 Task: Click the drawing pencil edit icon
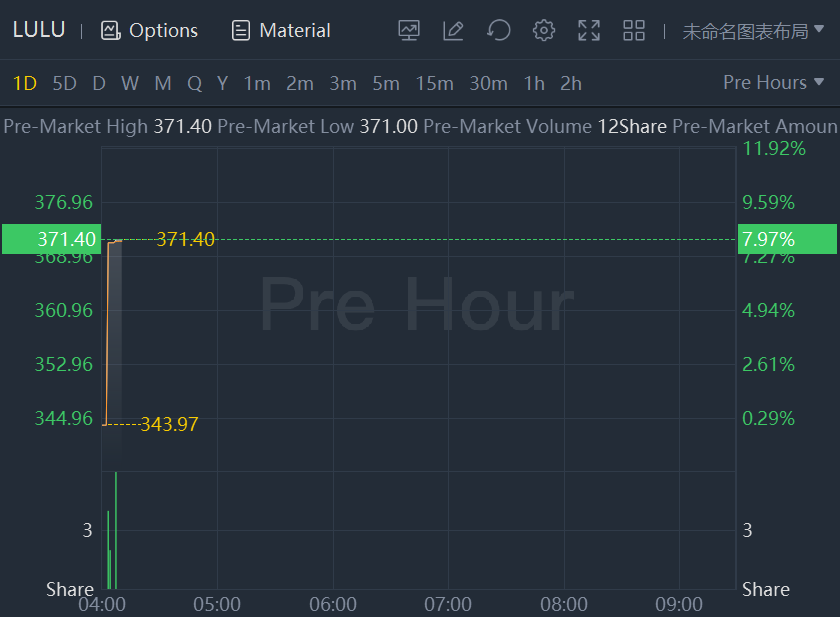(x=453, y=30)
